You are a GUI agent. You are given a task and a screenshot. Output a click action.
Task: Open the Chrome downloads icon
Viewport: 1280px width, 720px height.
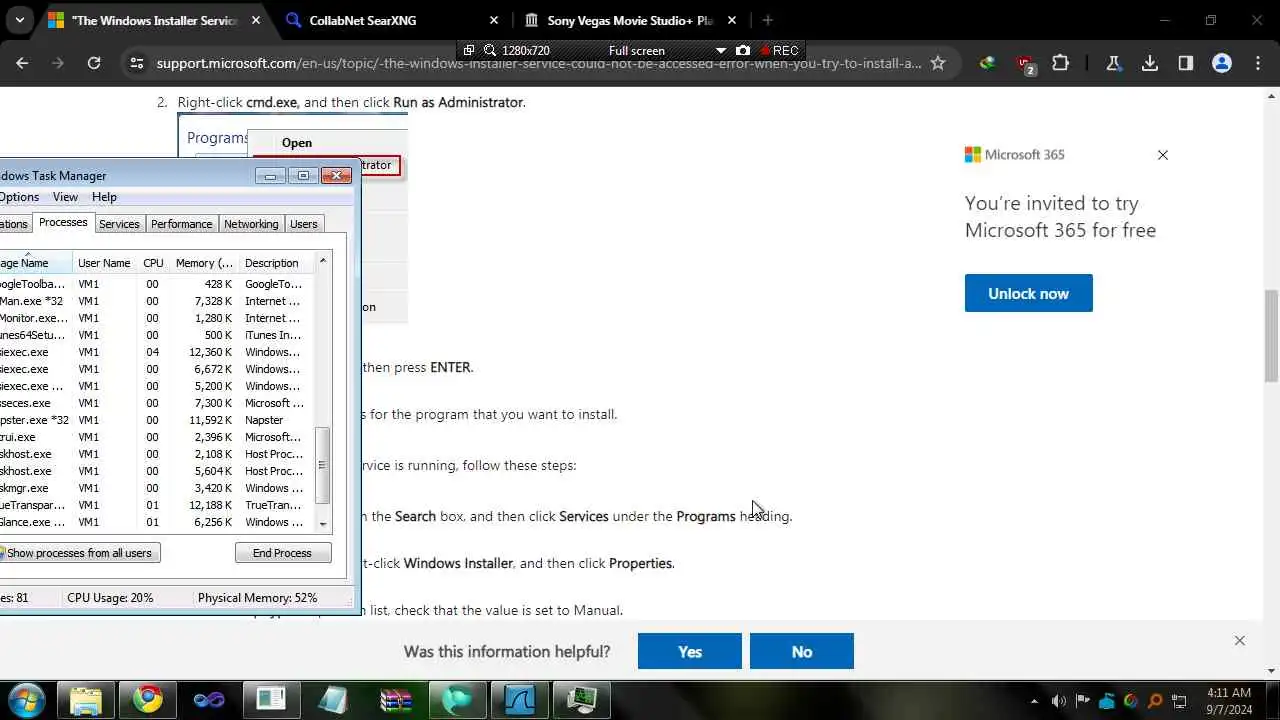tap(1150, 63)
